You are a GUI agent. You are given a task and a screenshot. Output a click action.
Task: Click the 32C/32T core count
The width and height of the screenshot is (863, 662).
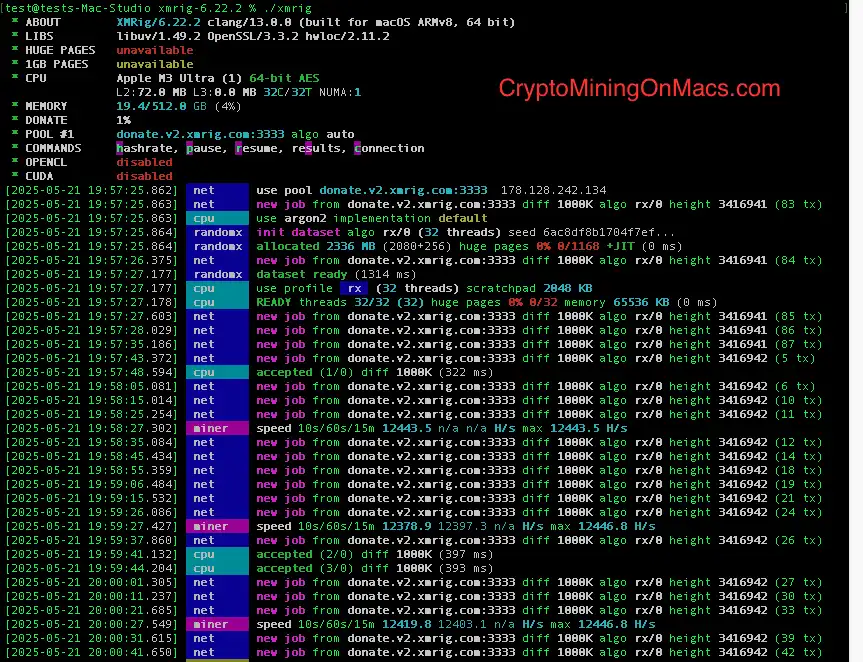[287, 92]
